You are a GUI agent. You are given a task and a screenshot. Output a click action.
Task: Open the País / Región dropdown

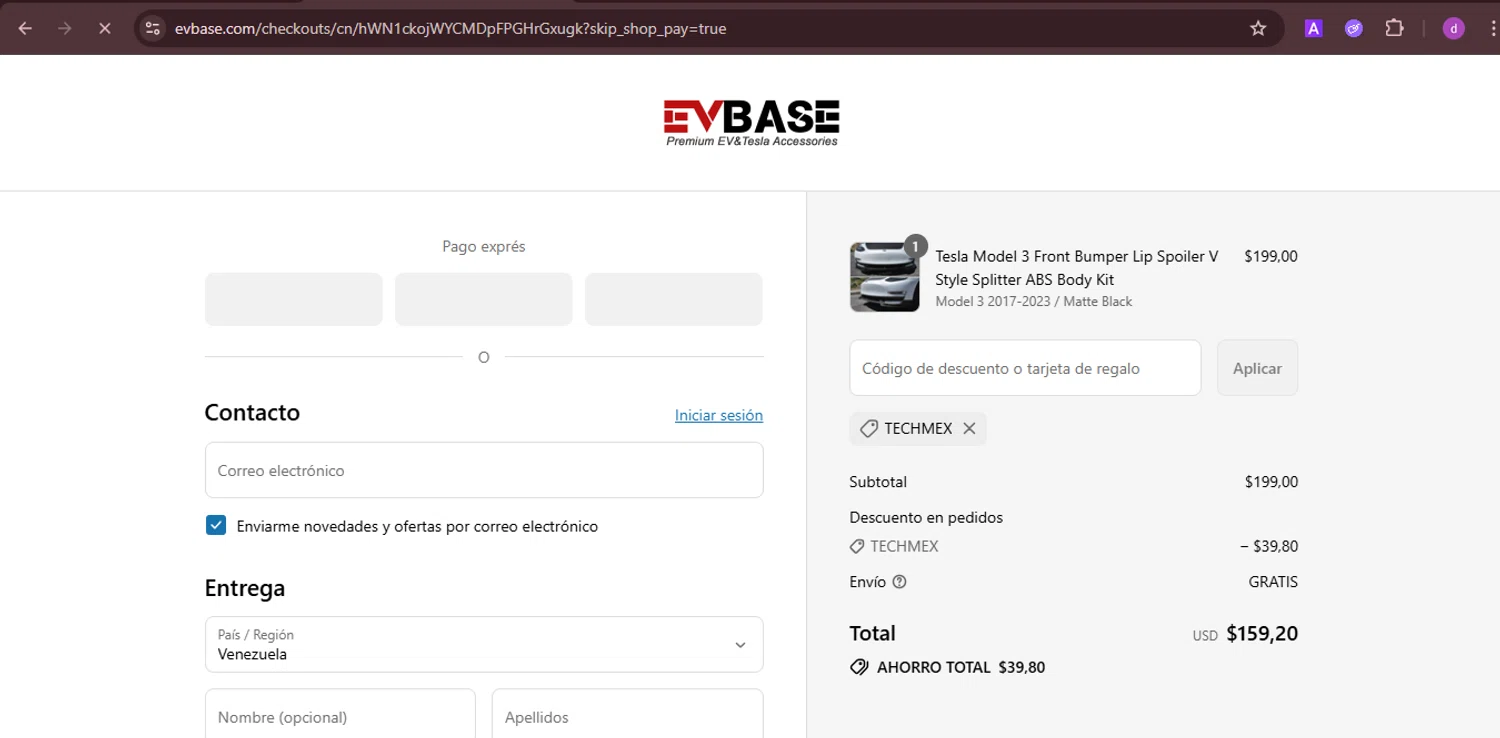484,644
